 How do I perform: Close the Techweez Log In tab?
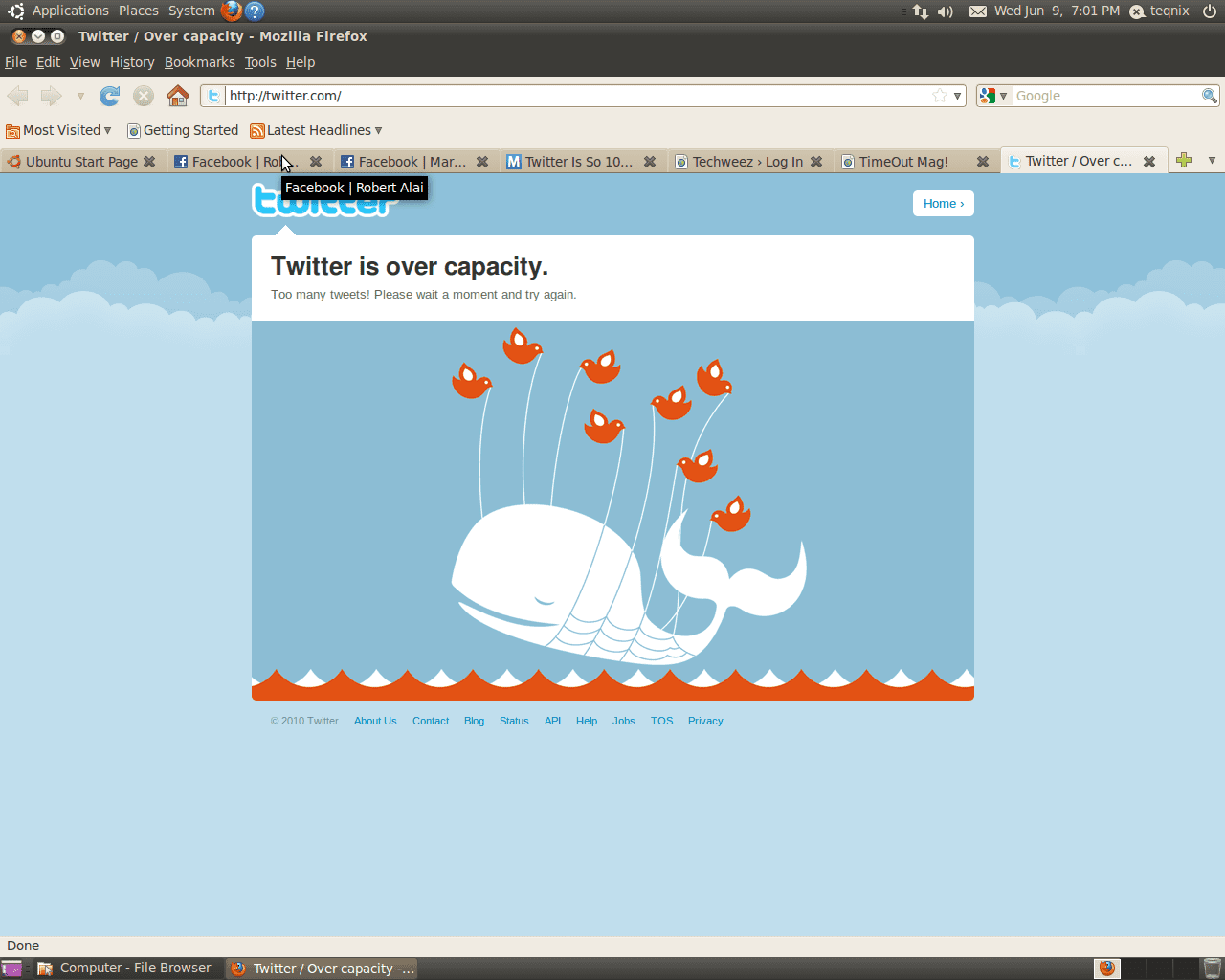[x=816, y=162]
